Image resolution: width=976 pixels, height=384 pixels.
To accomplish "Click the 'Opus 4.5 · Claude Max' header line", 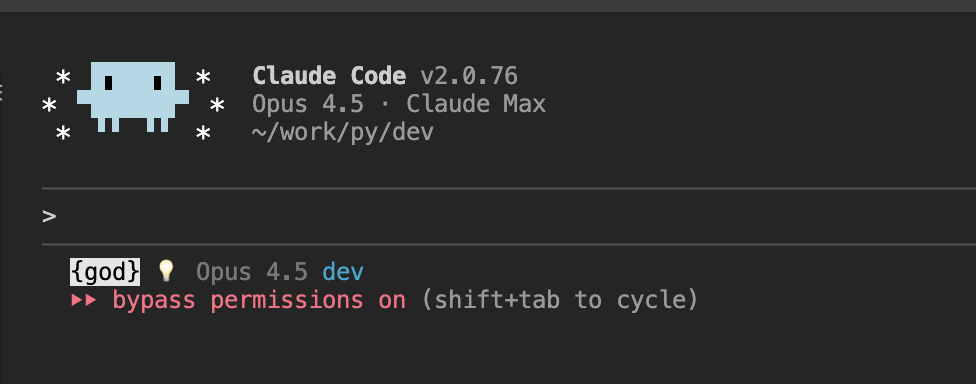I will 399,104.
